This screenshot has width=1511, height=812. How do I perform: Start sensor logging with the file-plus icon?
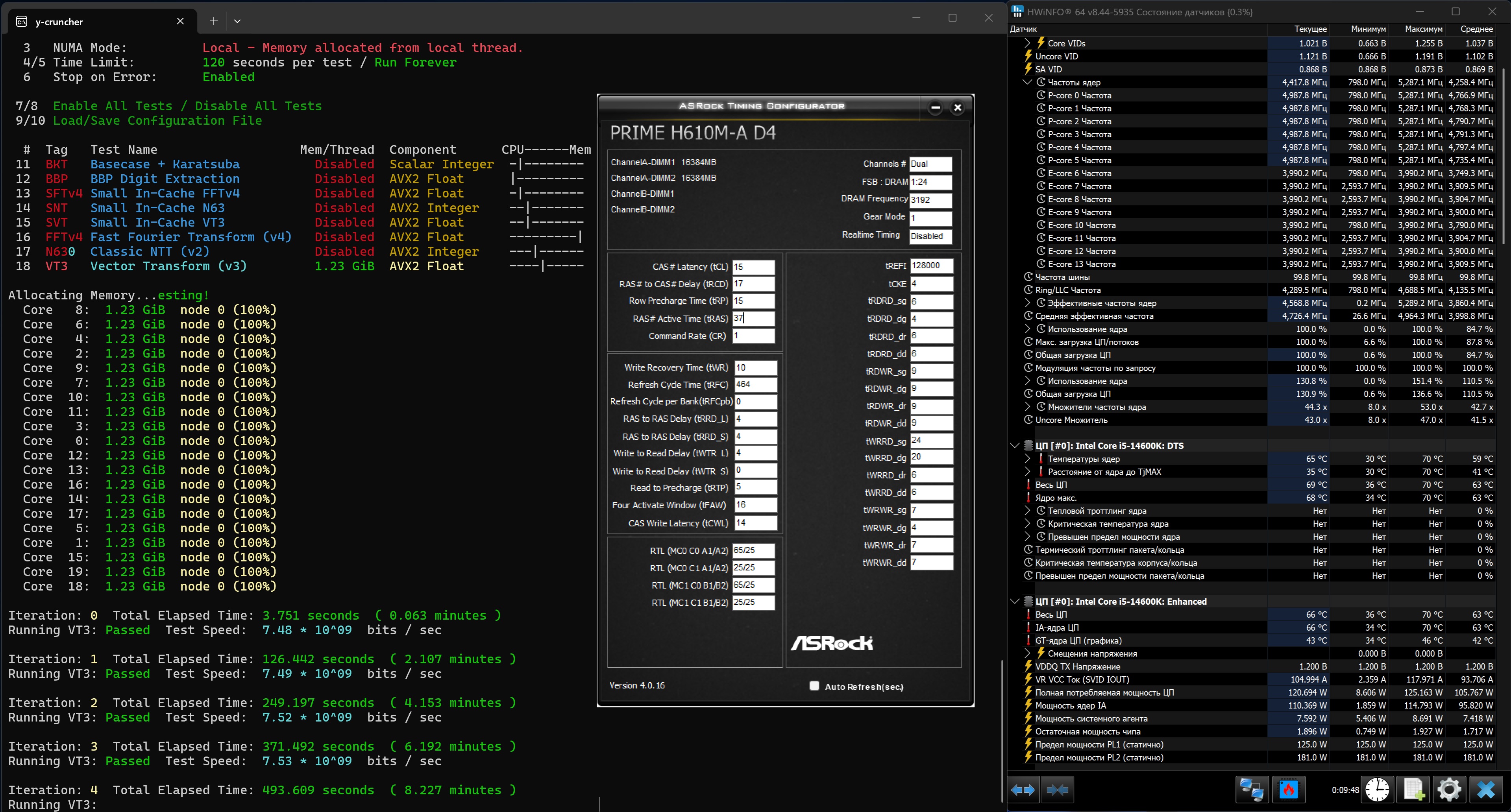pyautogui.click(x=1413, y=790)
